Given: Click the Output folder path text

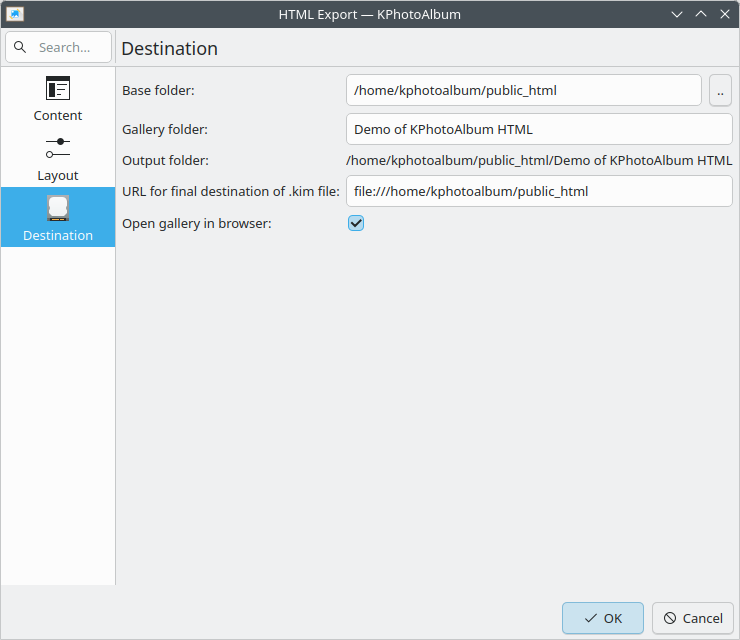Looking at the screenshot, I should click(x=539, y=160).
